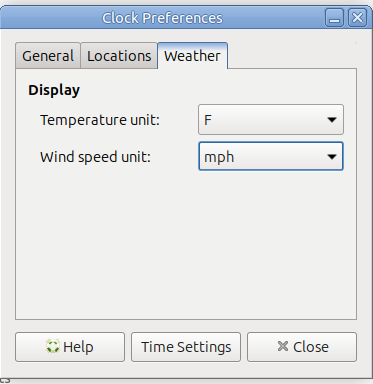Viewport: 373px width, 384px height.
Task: Select the Weather tab
Action: tap(192, 56)
